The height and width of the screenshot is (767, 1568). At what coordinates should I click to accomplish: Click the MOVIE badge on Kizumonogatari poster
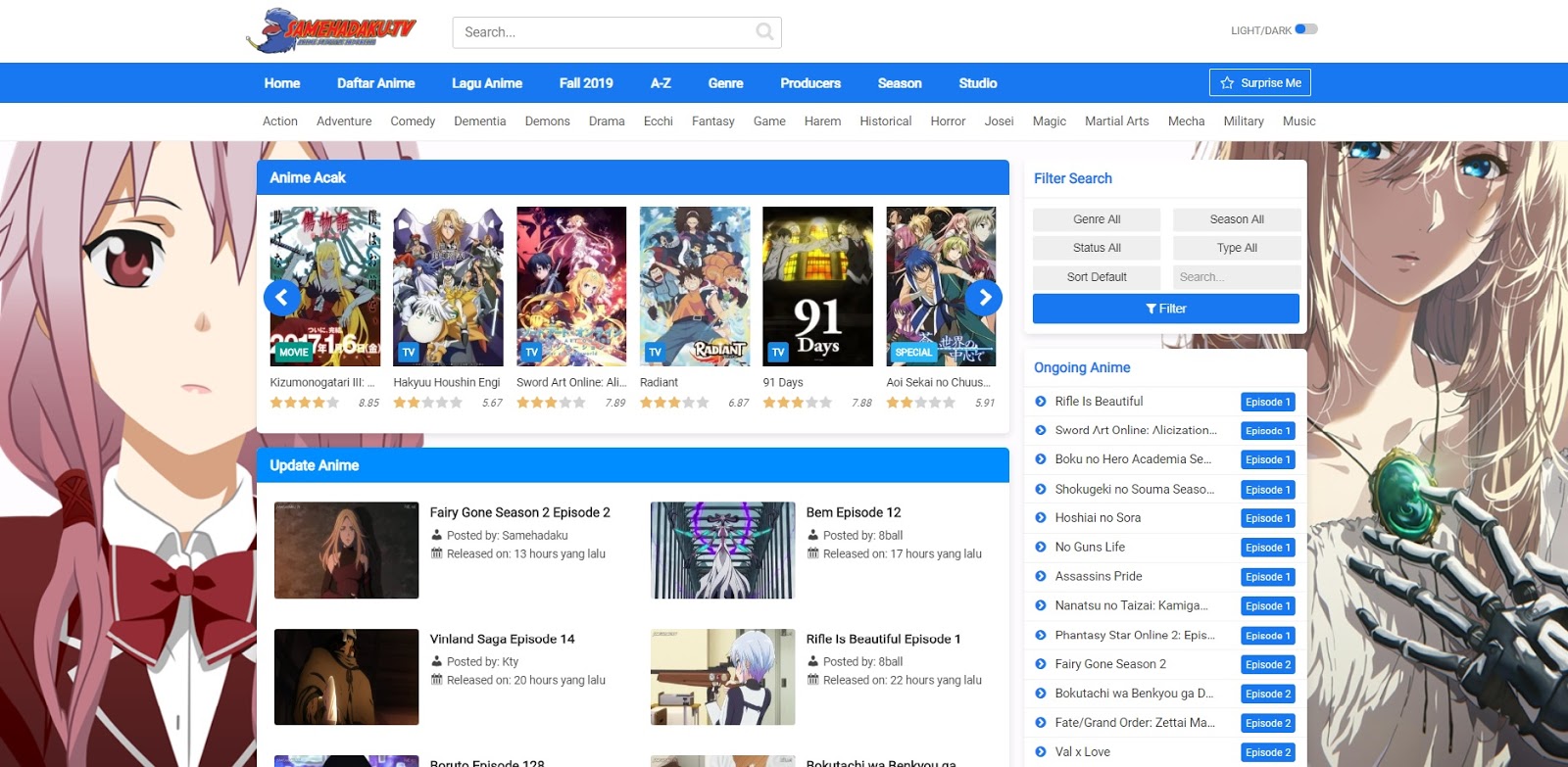point(293,352)
